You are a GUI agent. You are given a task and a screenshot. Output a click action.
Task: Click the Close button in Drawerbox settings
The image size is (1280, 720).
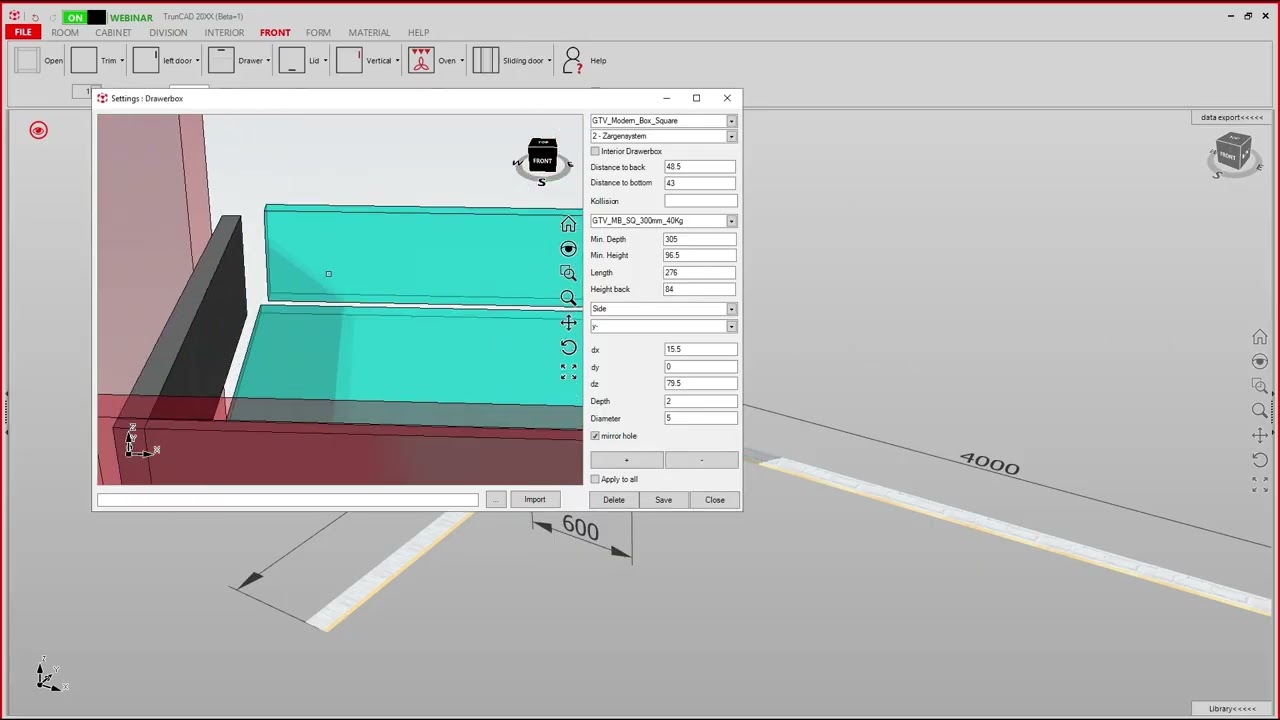[715, 500]
